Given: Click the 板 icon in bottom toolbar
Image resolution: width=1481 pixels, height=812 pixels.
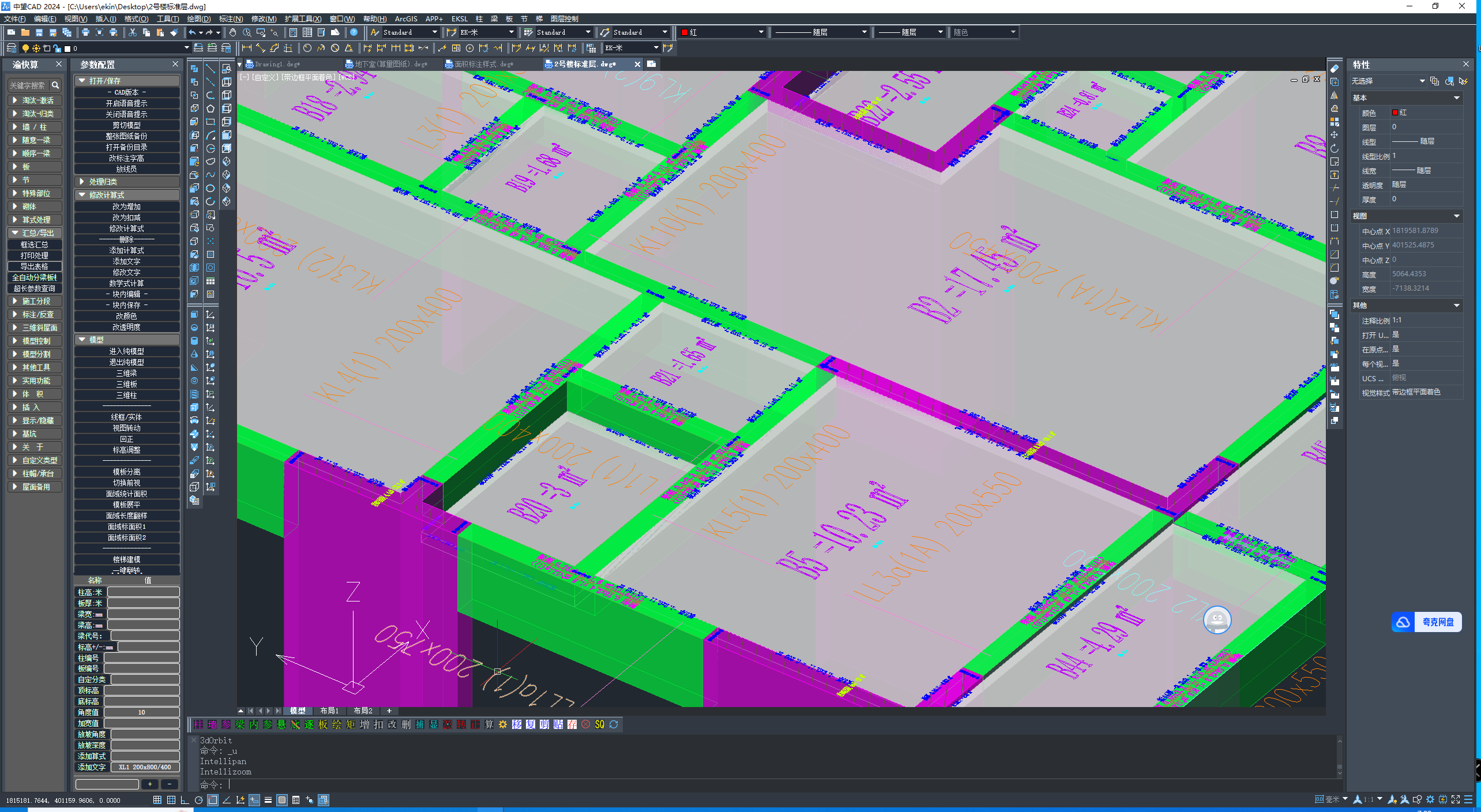Looking at the screenshot, I should click(323, 724).
